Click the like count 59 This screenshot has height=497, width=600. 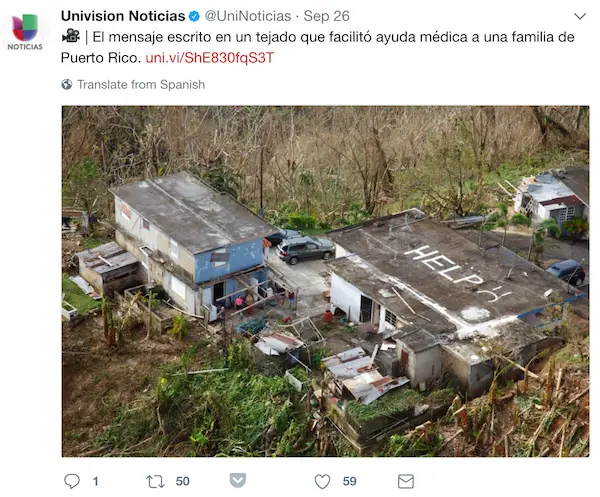[349, 481]
